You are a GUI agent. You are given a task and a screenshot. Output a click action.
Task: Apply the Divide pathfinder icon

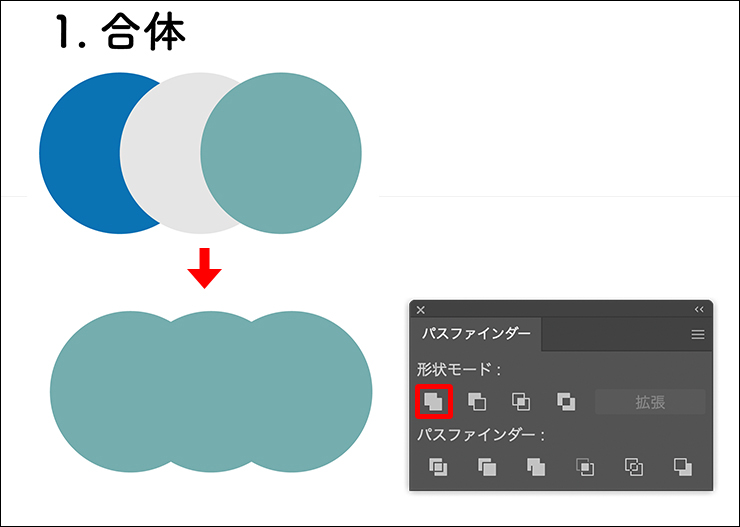438,466
